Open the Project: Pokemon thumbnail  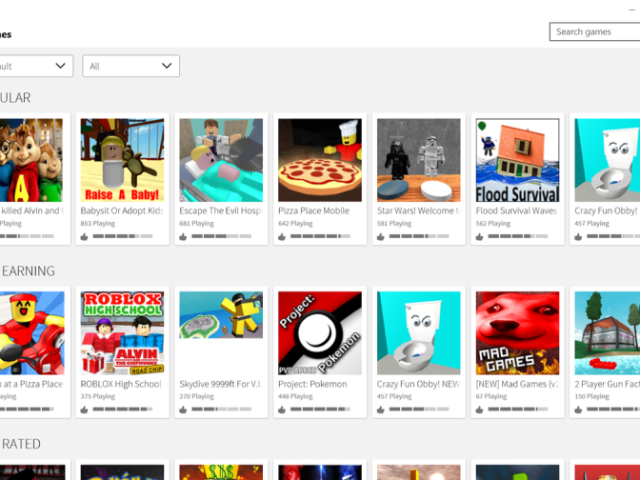(320, 333)
